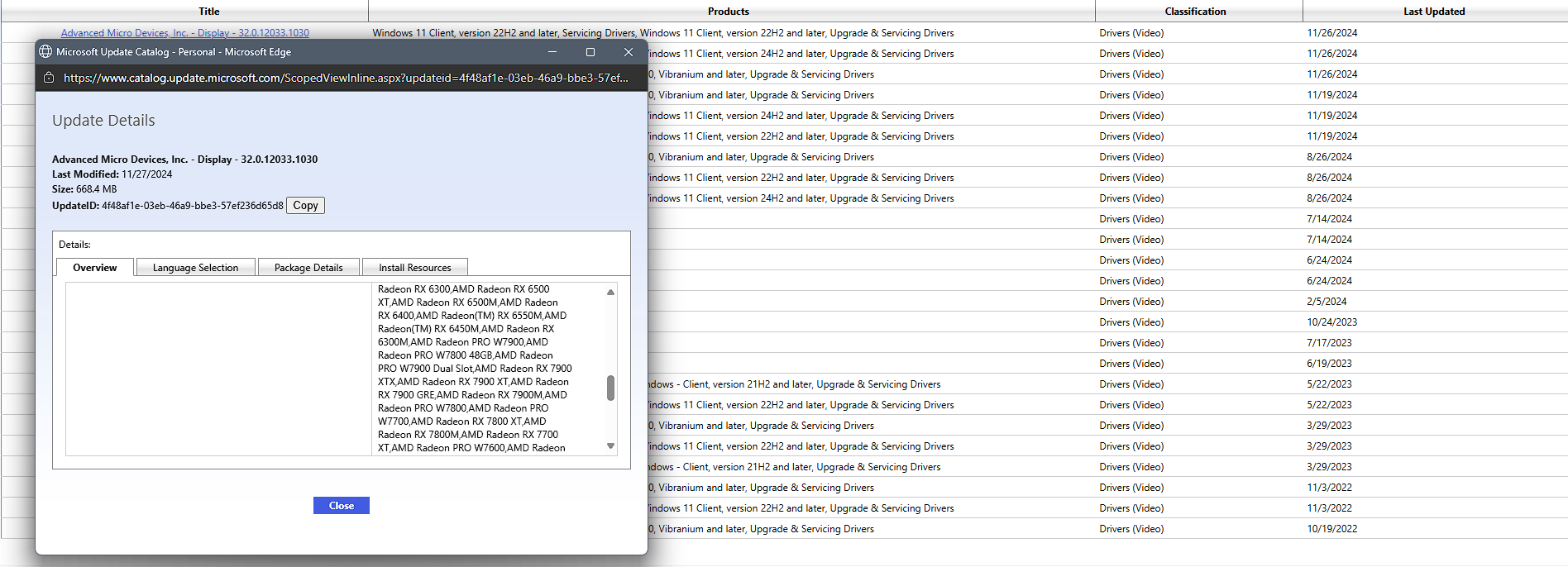This screenshot has width=1568, height=567.
Task: Click the globe icon in popup title bar
Action: click(x=45, y=52)
